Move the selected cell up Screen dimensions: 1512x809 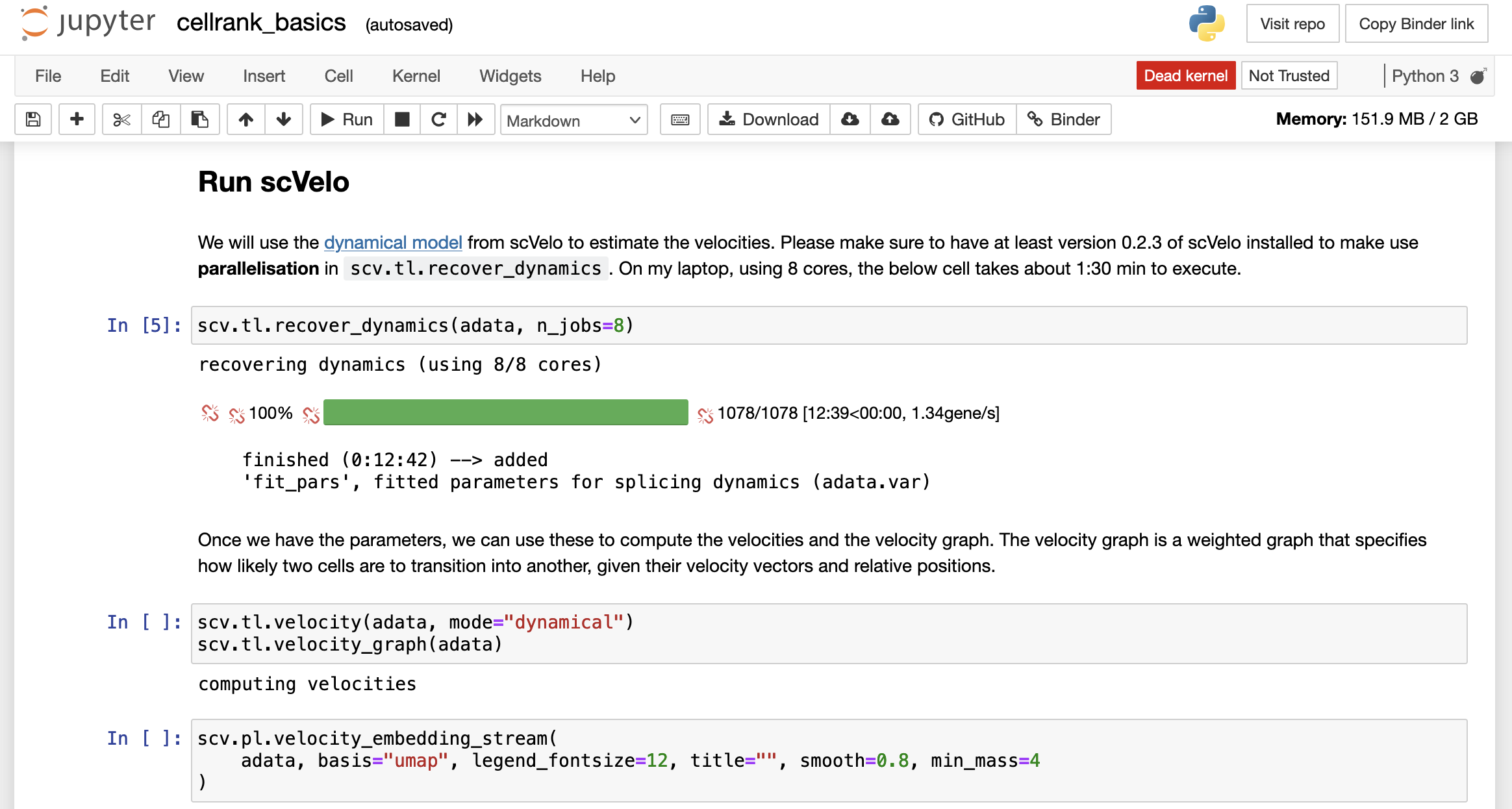(246, 119)
